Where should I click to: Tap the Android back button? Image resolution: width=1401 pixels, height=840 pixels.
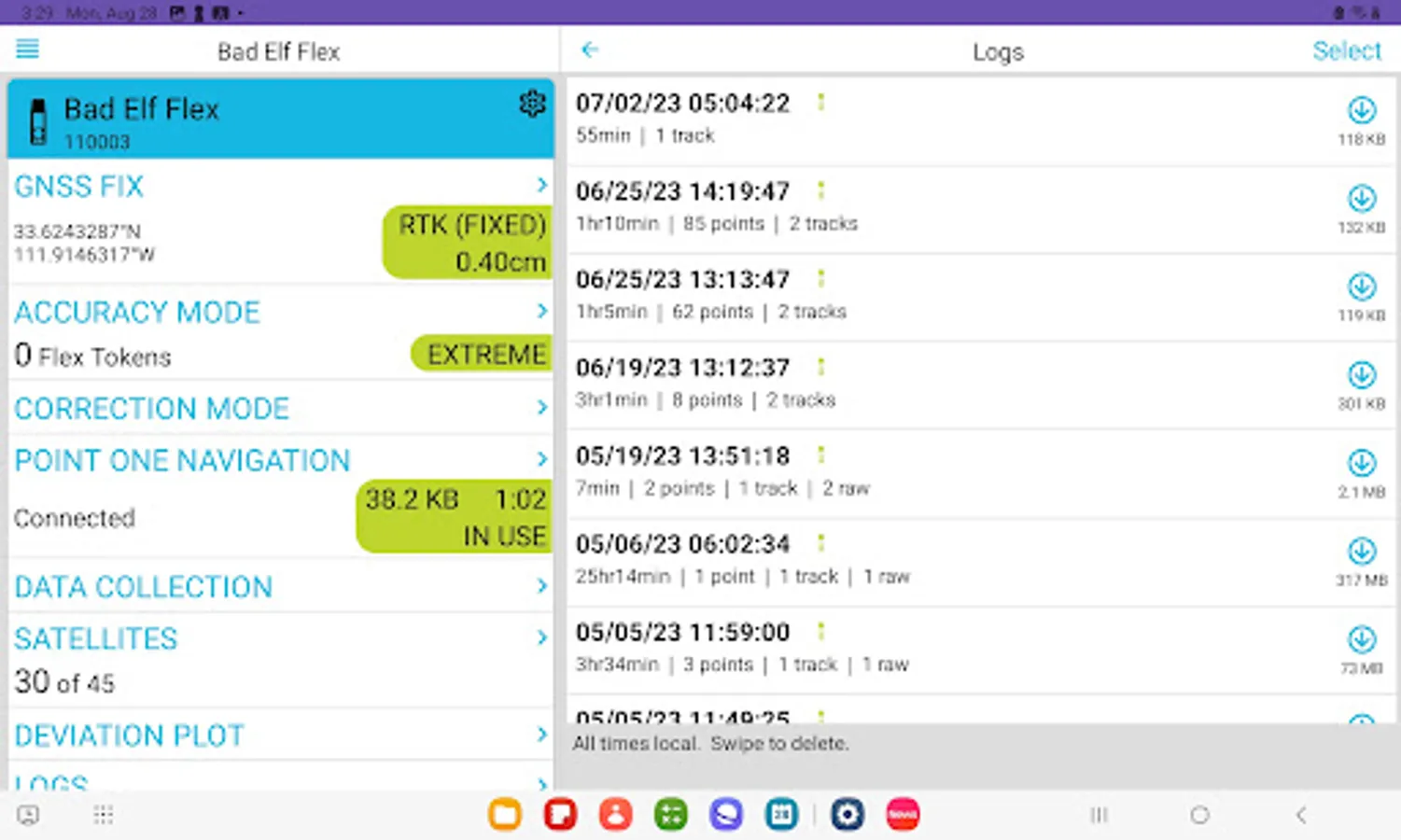coord(1301,815)
